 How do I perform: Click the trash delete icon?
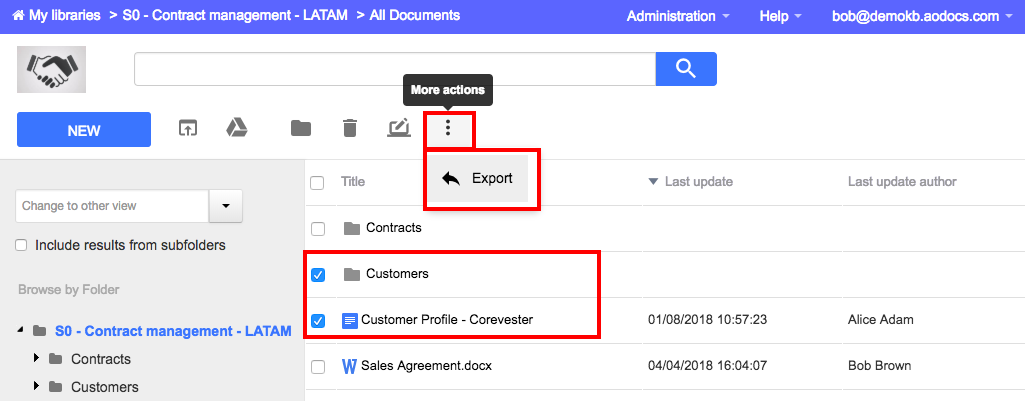pyautogui.click(x=350, y=128)
